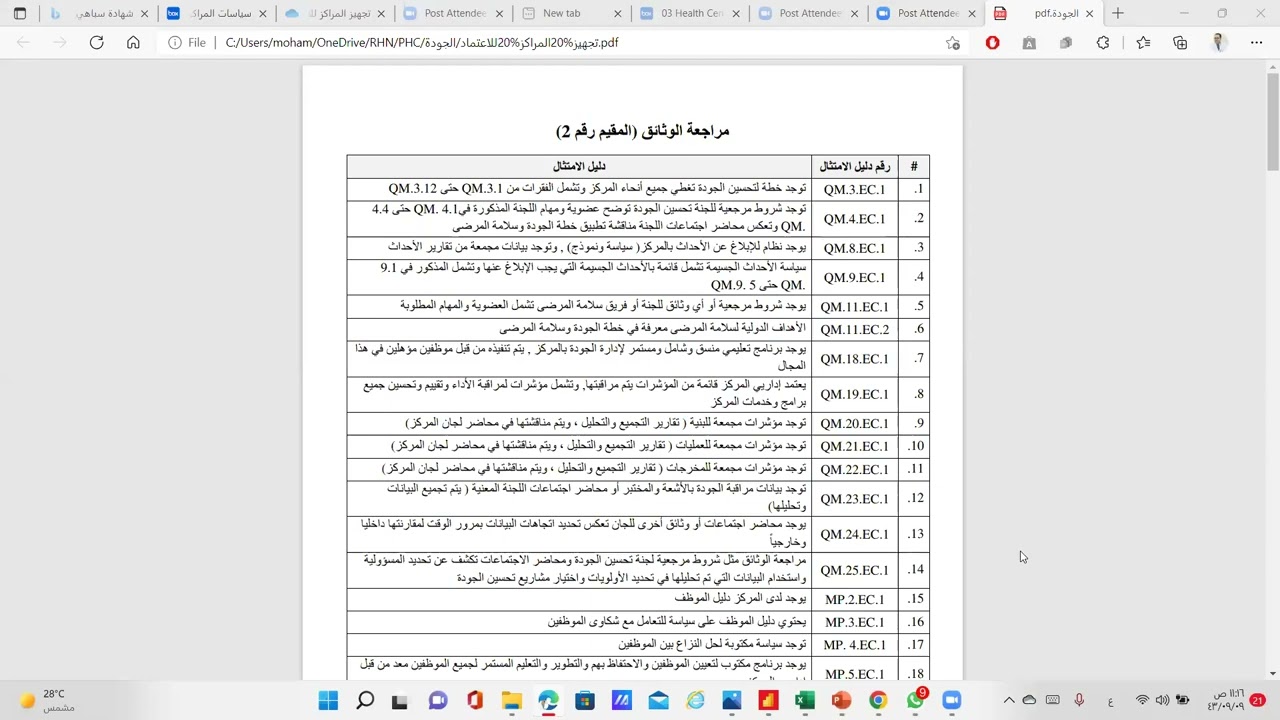Viewport: 1280px width, 720px height.
Task: Open the browser Settings and more menu
Action: (1256, 43)
